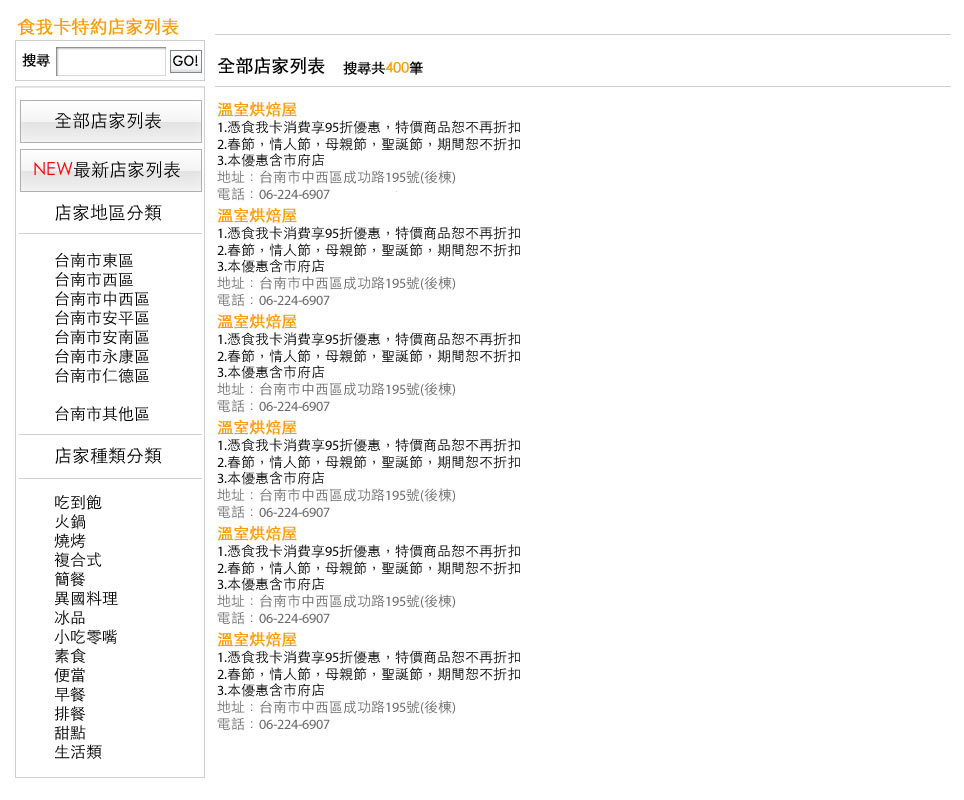Viewport: 964px width, 800px height.
Task: Select the 台南市東區 region link
Action: click(93, 261)
